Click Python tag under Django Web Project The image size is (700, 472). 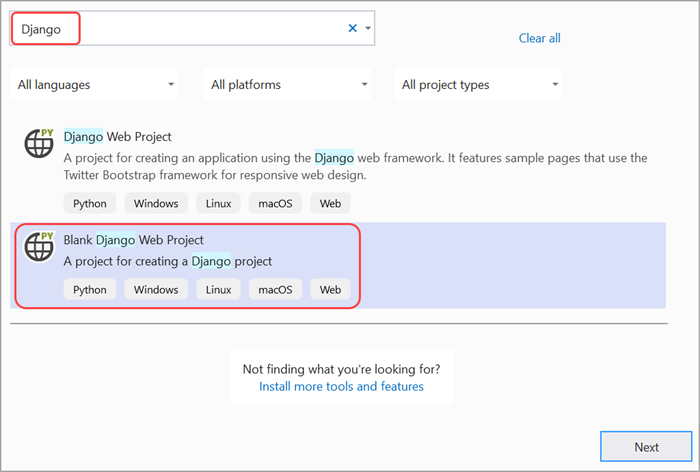click(90, 203)
